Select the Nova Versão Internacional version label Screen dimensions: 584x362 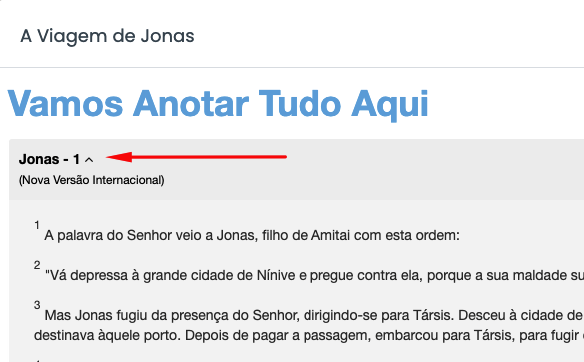click(92, 180)
